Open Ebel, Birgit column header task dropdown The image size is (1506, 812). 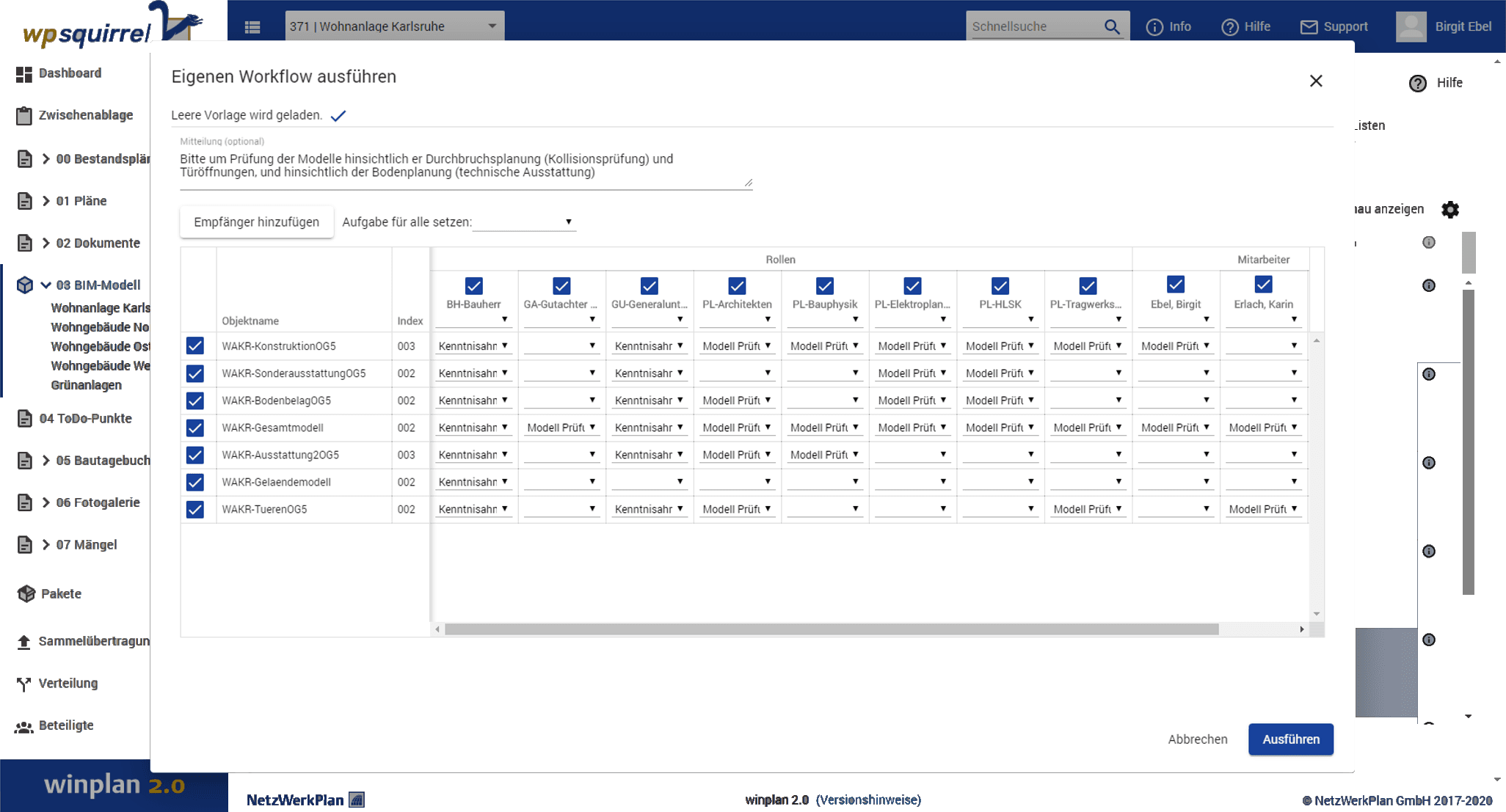click(1175, 320)
